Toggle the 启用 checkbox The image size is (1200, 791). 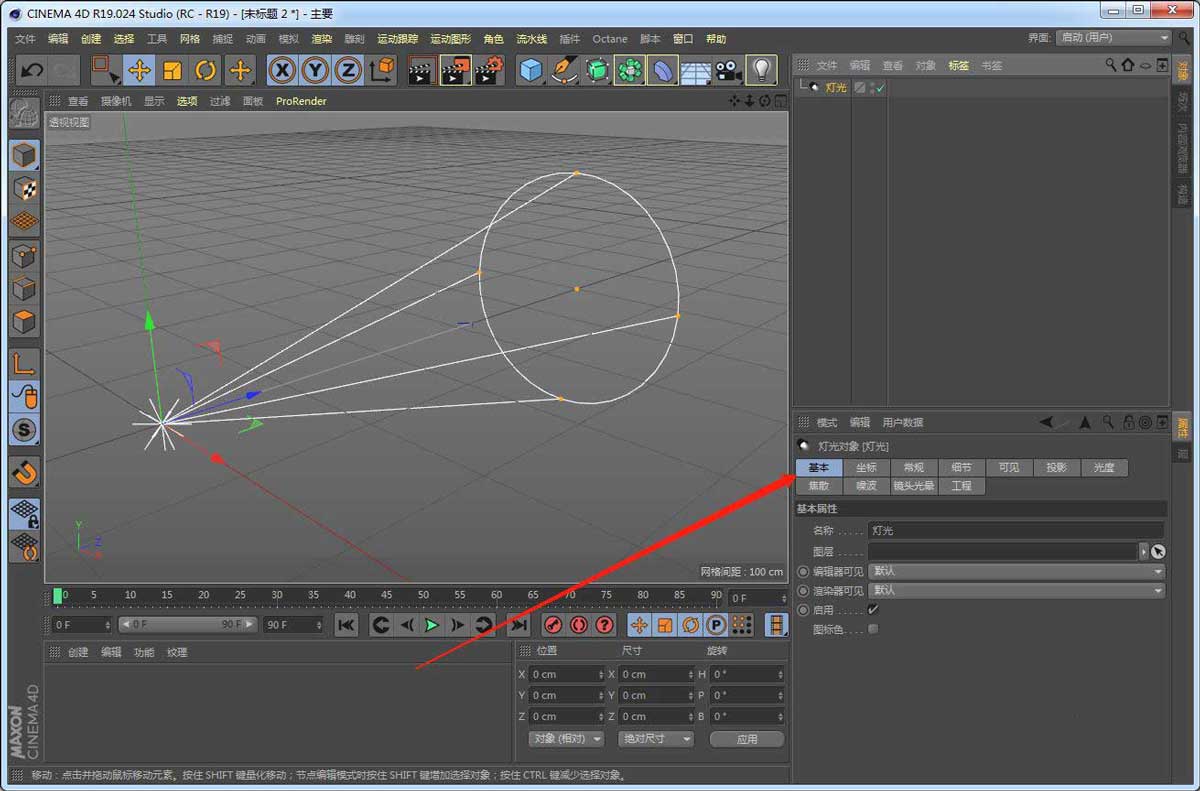873,610
